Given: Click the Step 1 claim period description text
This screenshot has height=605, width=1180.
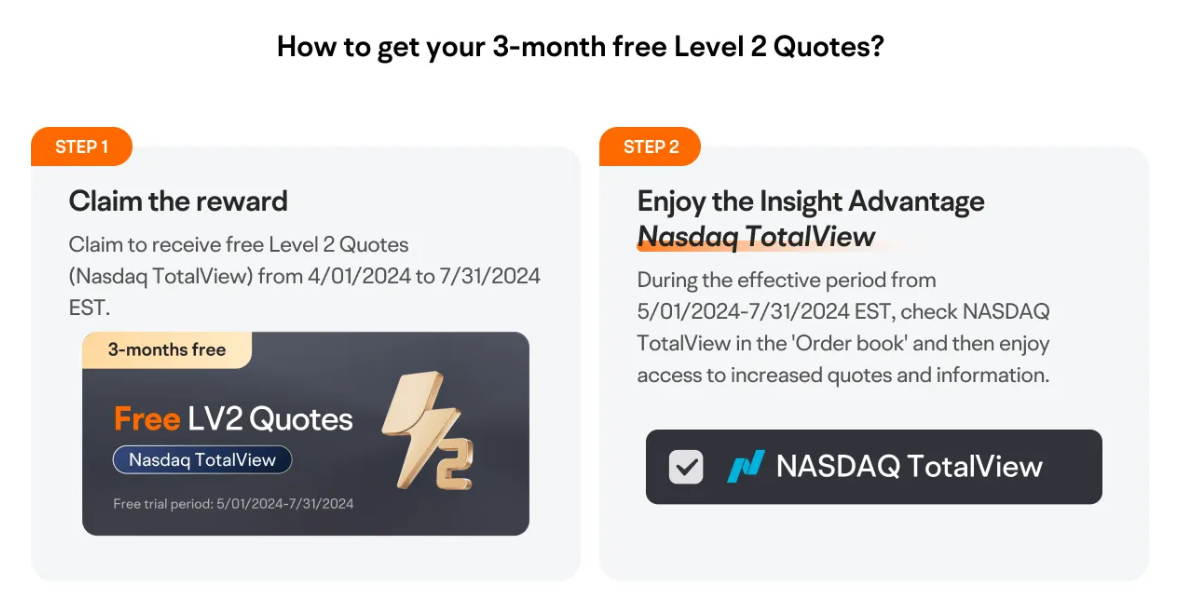Looking at the screenshot, I should pos(304,275).
